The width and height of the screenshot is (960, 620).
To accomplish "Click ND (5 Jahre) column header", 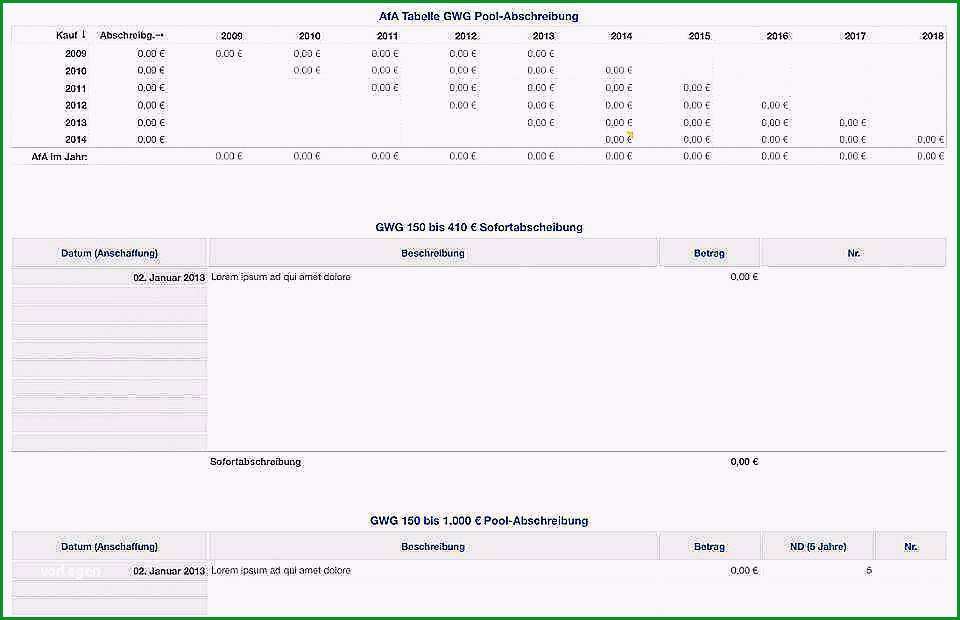I will point(818,546).
